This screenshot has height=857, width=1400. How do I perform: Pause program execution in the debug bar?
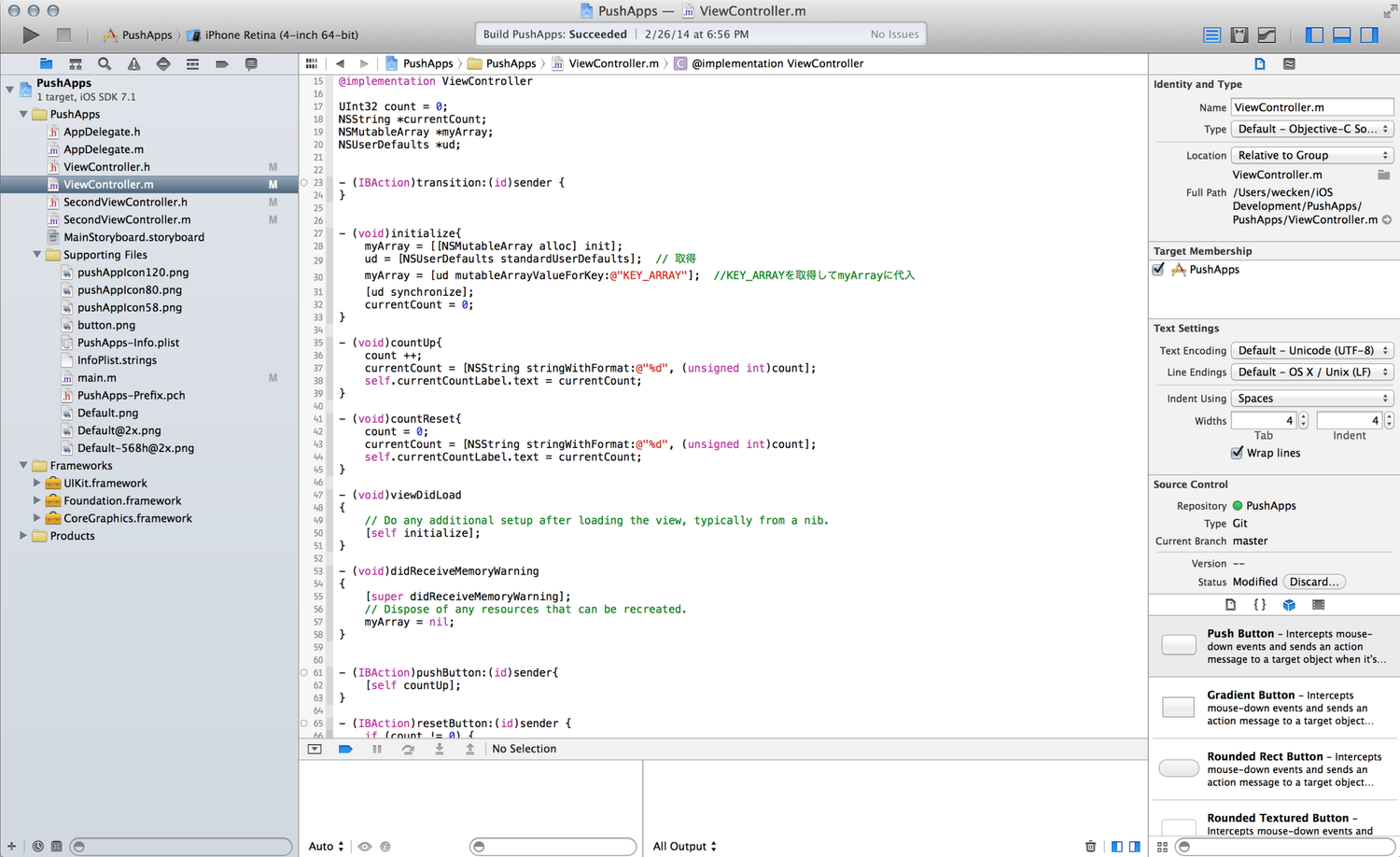click(x=377, y=749)
